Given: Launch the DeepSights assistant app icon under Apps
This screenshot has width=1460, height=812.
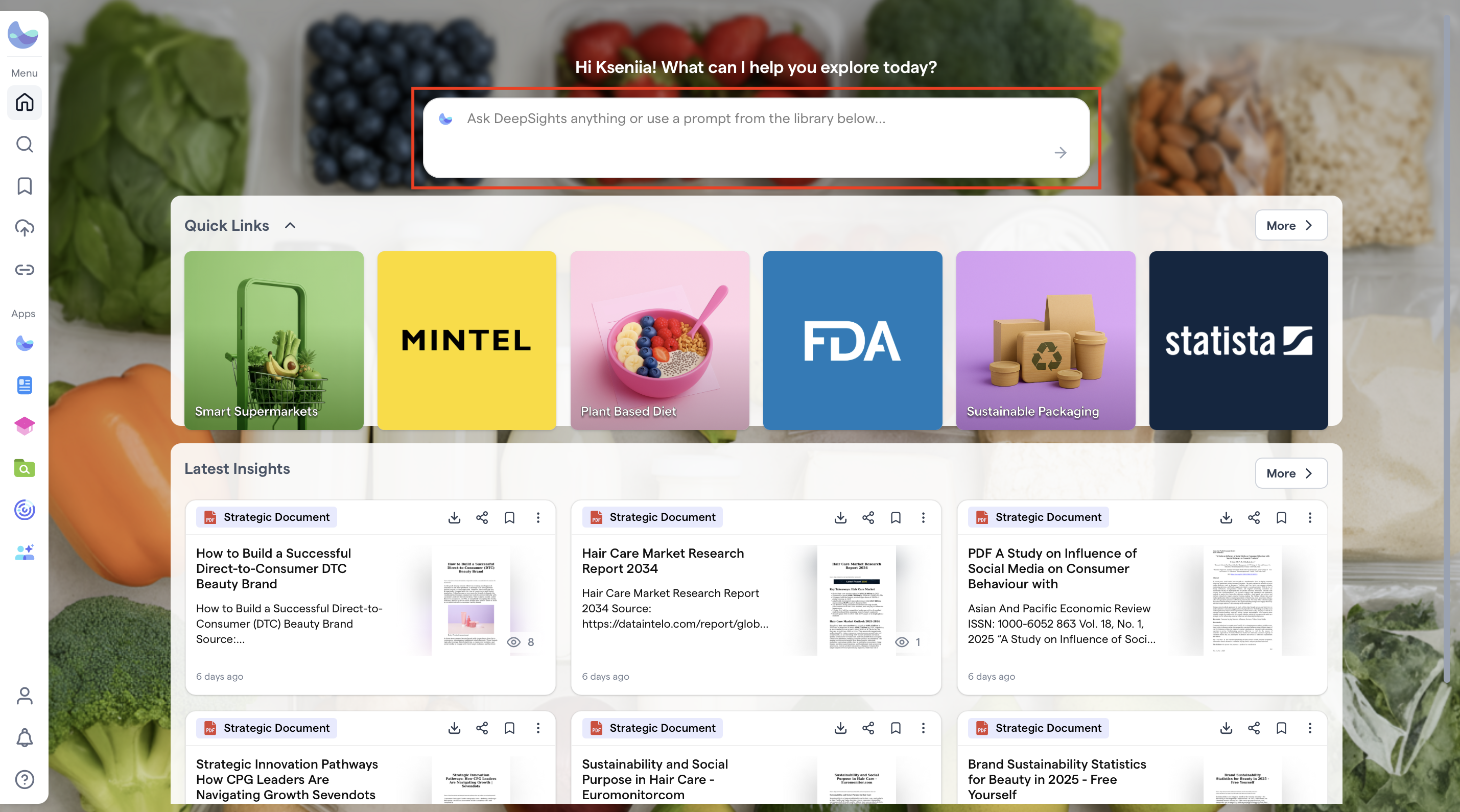Looking at the screenshot, I should coord(25,343).
